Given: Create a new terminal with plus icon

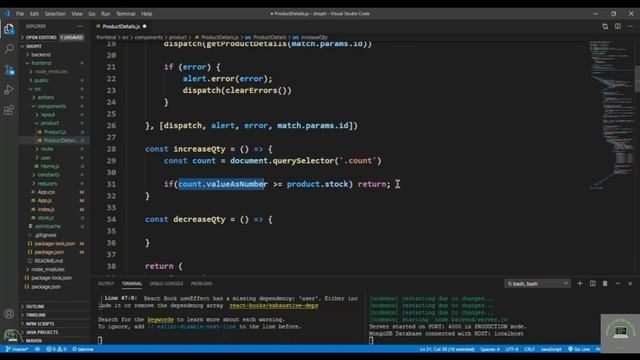Looking at the screenshot, I should [x=580, y=283].
